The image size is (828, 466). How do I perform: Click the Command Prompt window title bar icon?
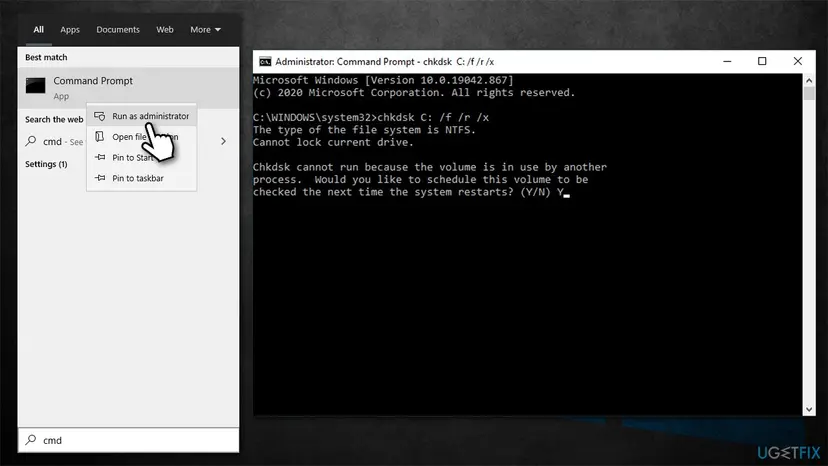[265, 62]
